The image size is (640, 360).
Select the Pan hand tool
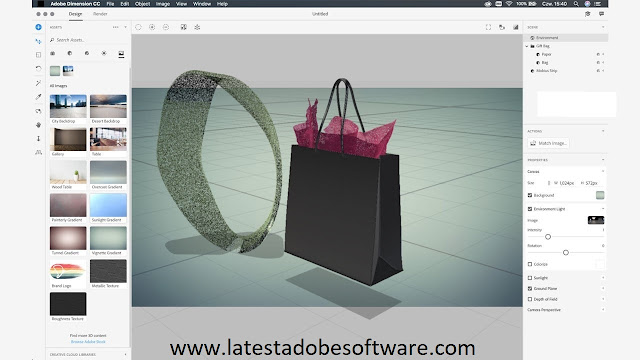[38, 125]
